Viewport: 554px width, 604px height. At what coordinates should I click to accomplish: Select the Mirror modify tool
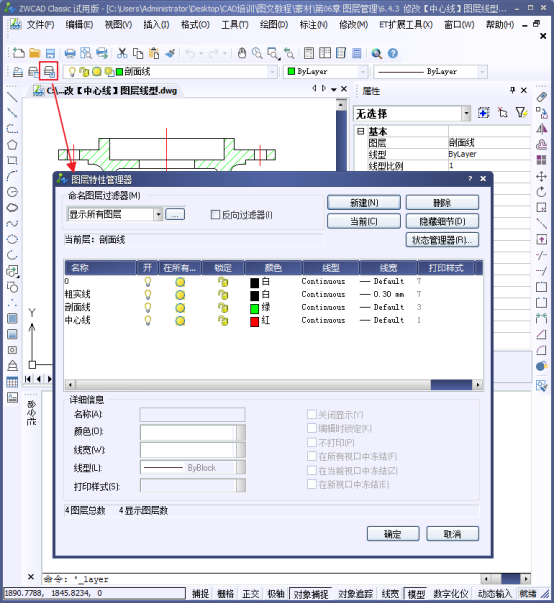click(x=541, y=129)
